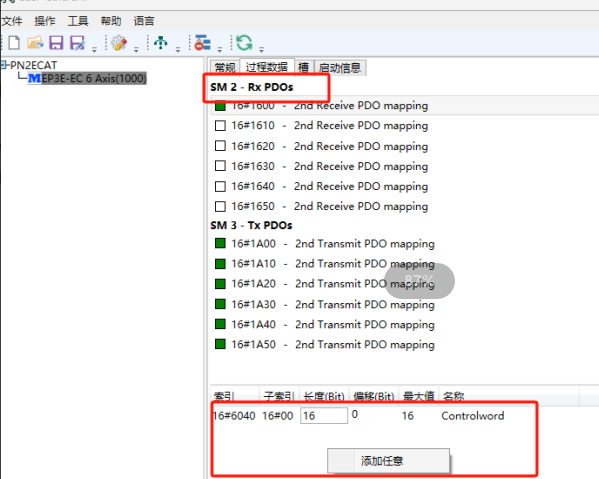Screen dimensions: 599x479
Task: Click the remove-node icon with red minus
Action: tap(202, 42)
